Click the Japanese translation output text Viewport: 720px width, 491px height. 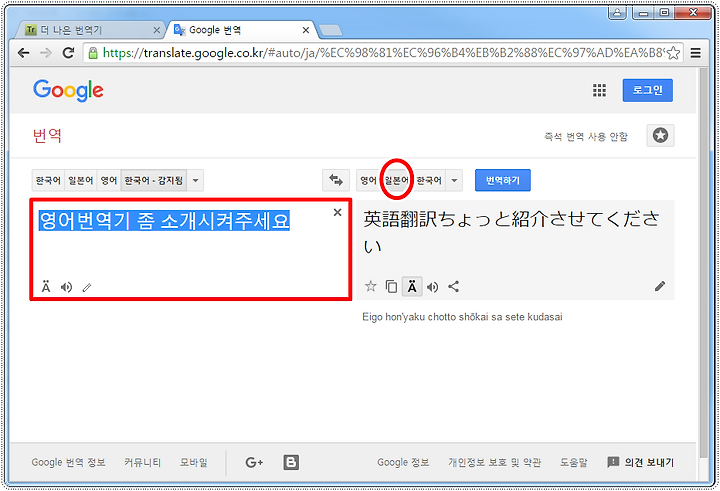[512, 232]
